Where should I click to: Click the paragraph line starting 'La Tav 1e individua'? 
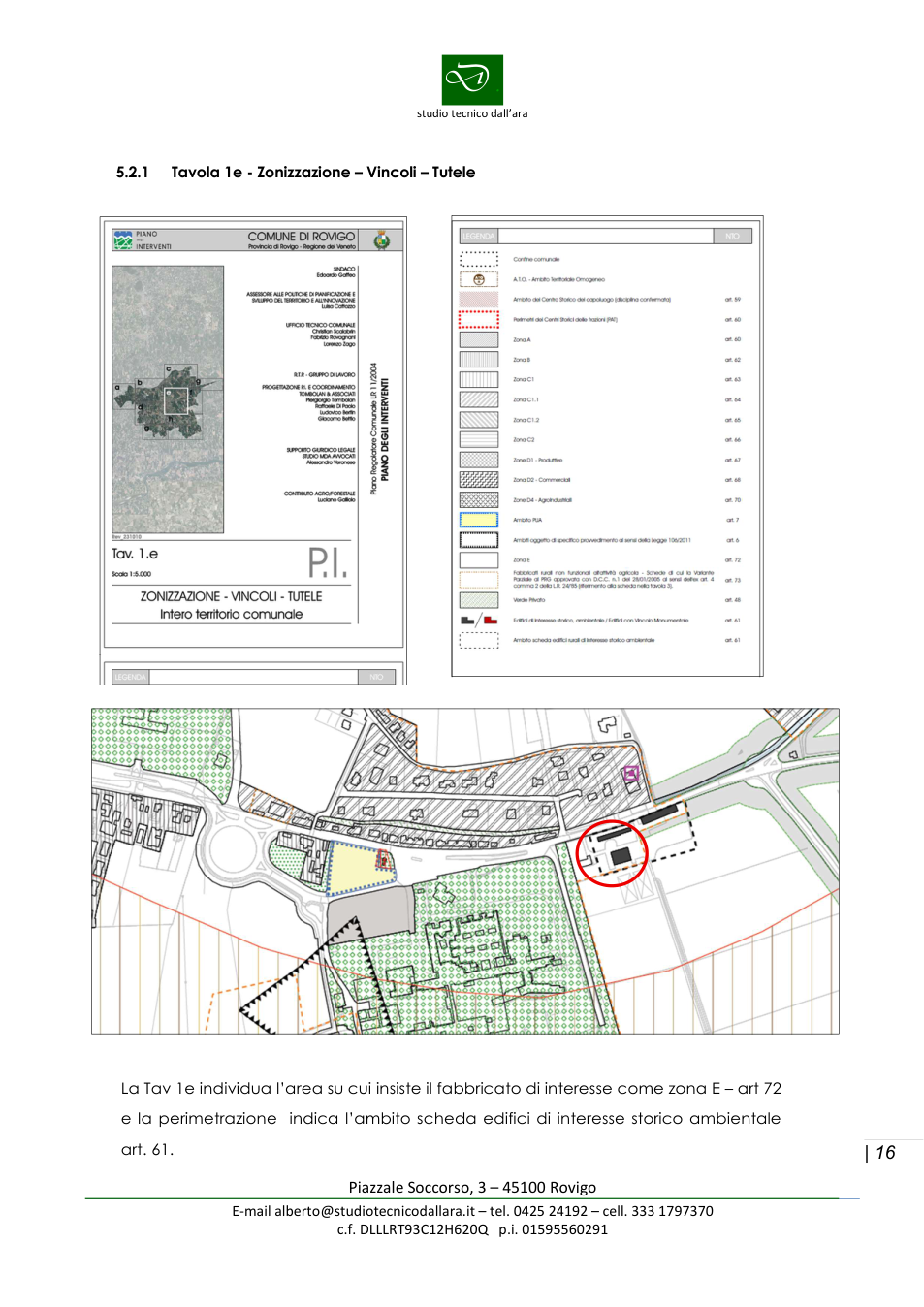tap(451, 1089)
